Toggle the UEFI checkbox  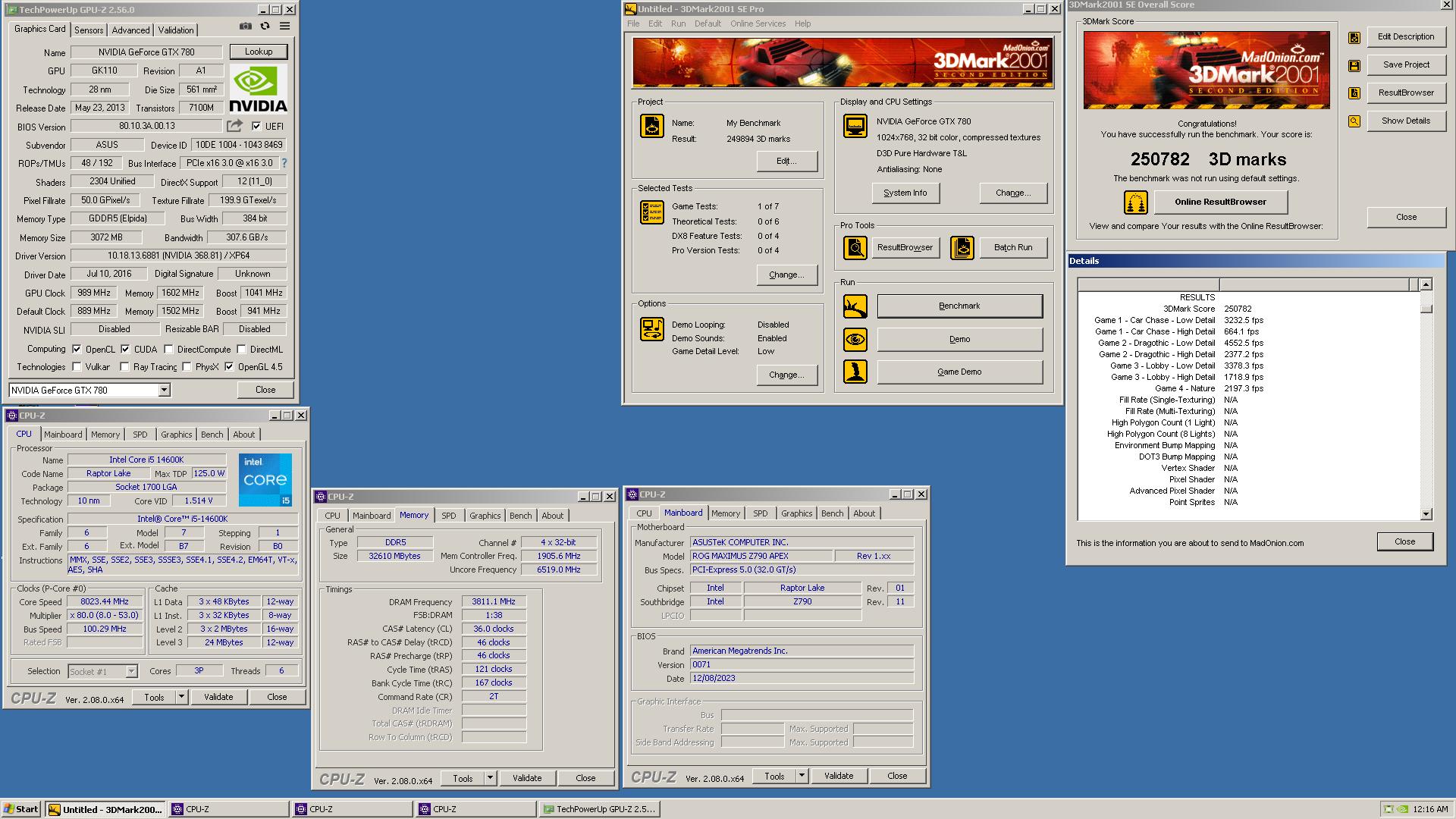coord(256,127)
